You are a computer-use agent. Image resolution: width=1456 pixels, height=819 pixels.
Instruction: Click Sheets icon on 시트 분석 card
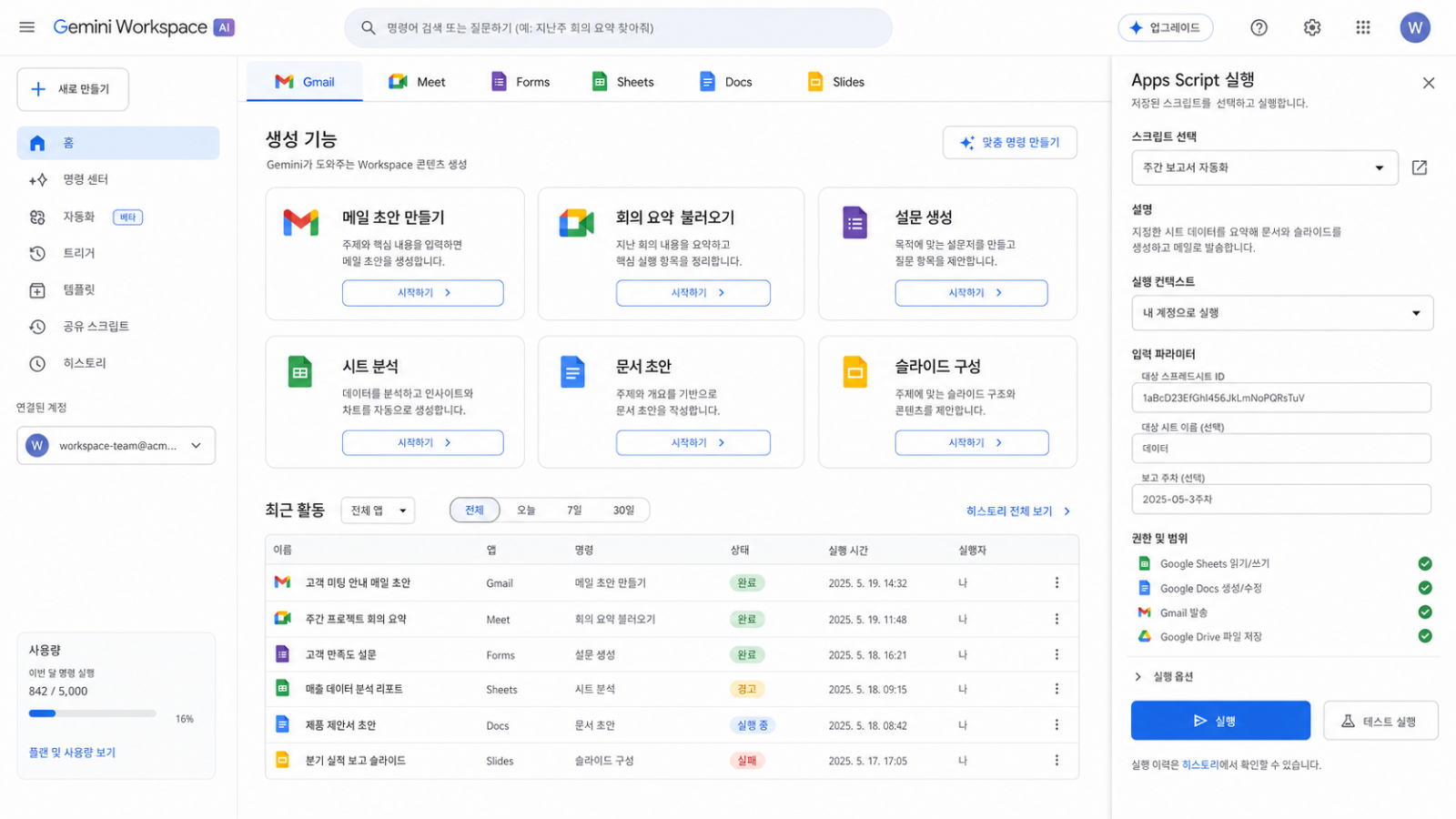pyautogui.click(x=300, y=371)
